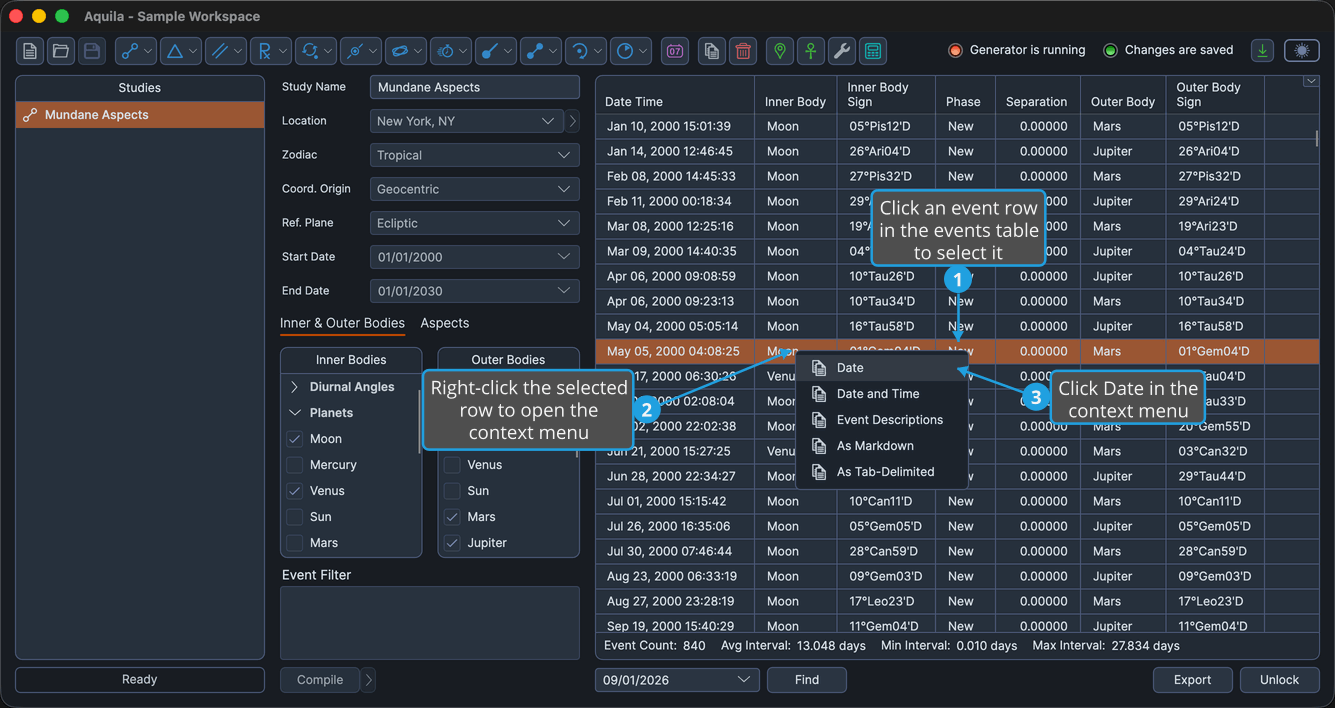Screen dimensions: 1335x708
Task: Open the Zodiac dropdown set to Tropical
Action: pos(475,155)
